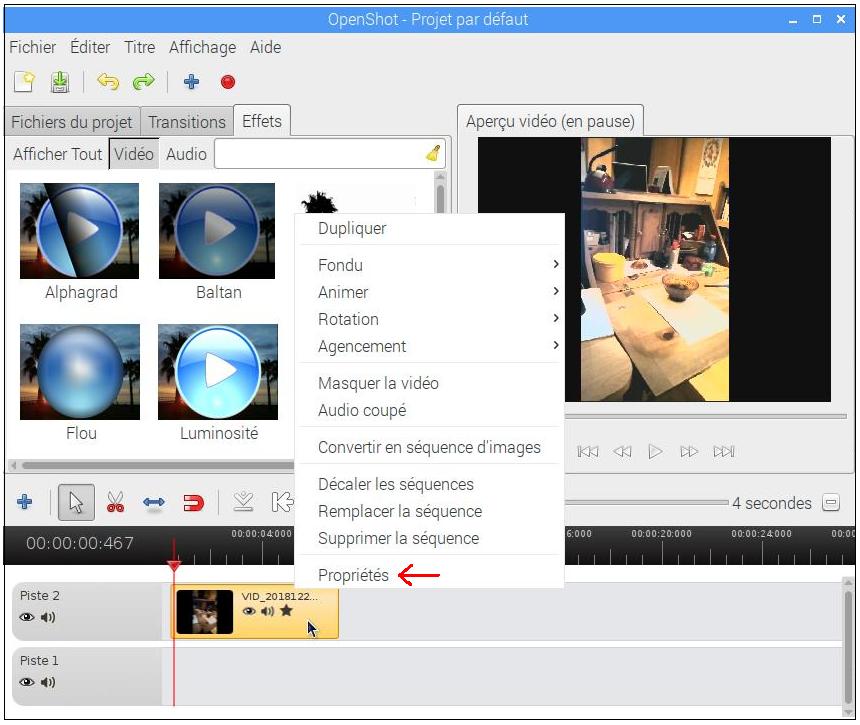Image resolution: width=860 pixels, height=725 pixels.
Task: Rewind the video preview
Action: [x=622, y=451]
